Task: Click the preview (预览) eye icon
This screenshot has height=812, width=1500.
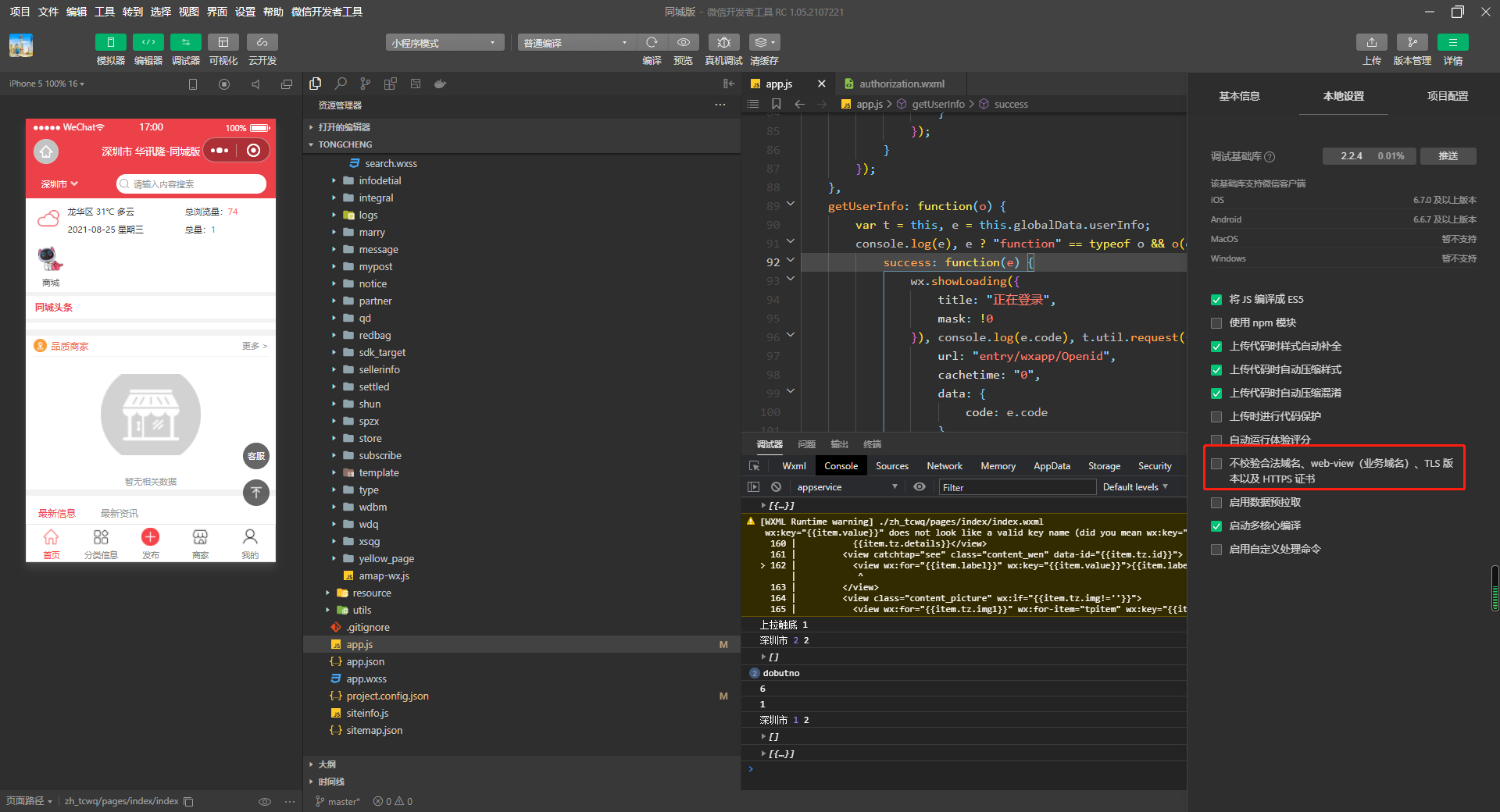Action: [683, 42]
